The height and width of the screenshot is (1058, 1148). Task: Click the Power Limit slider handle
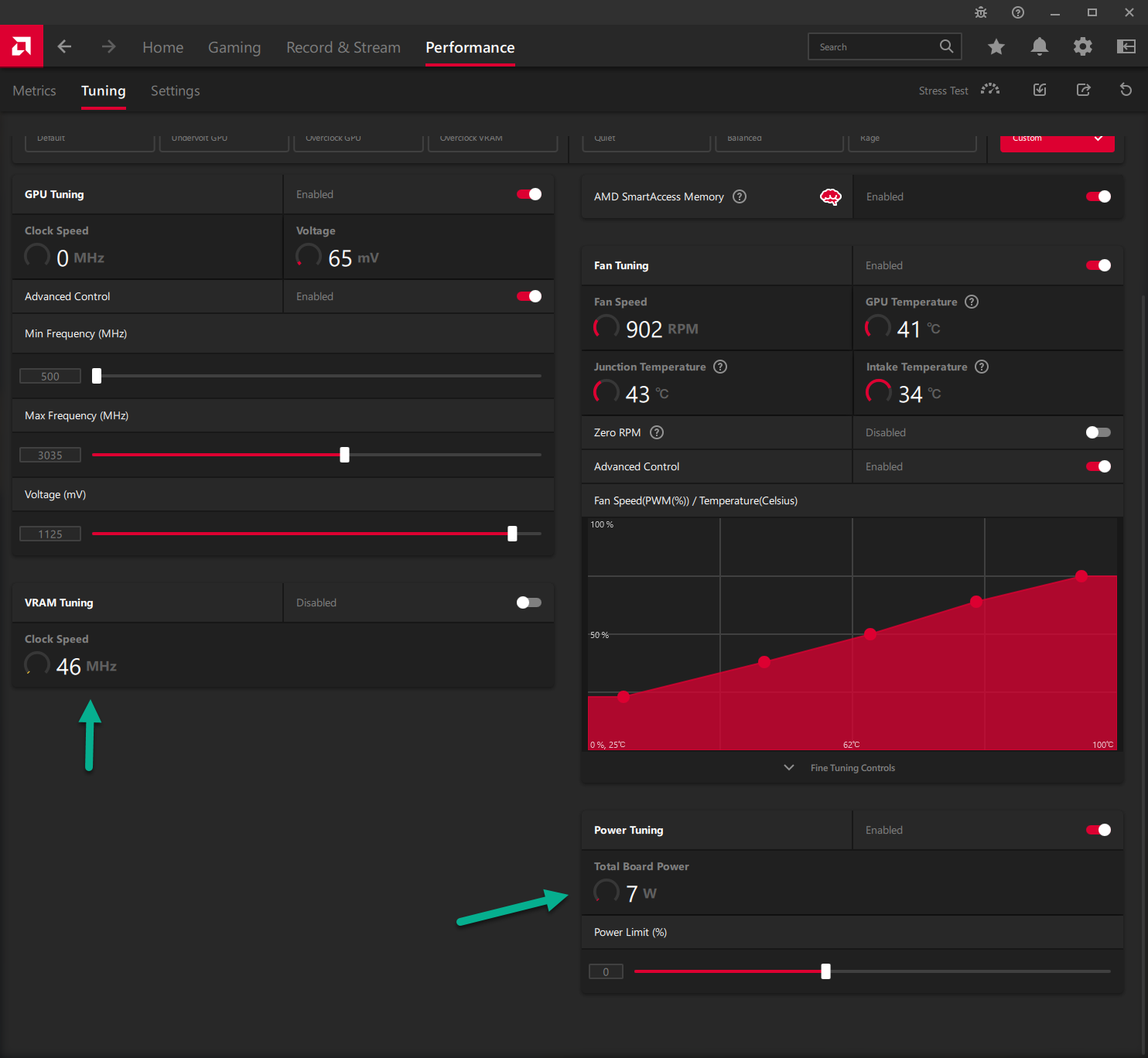(825, 971)
